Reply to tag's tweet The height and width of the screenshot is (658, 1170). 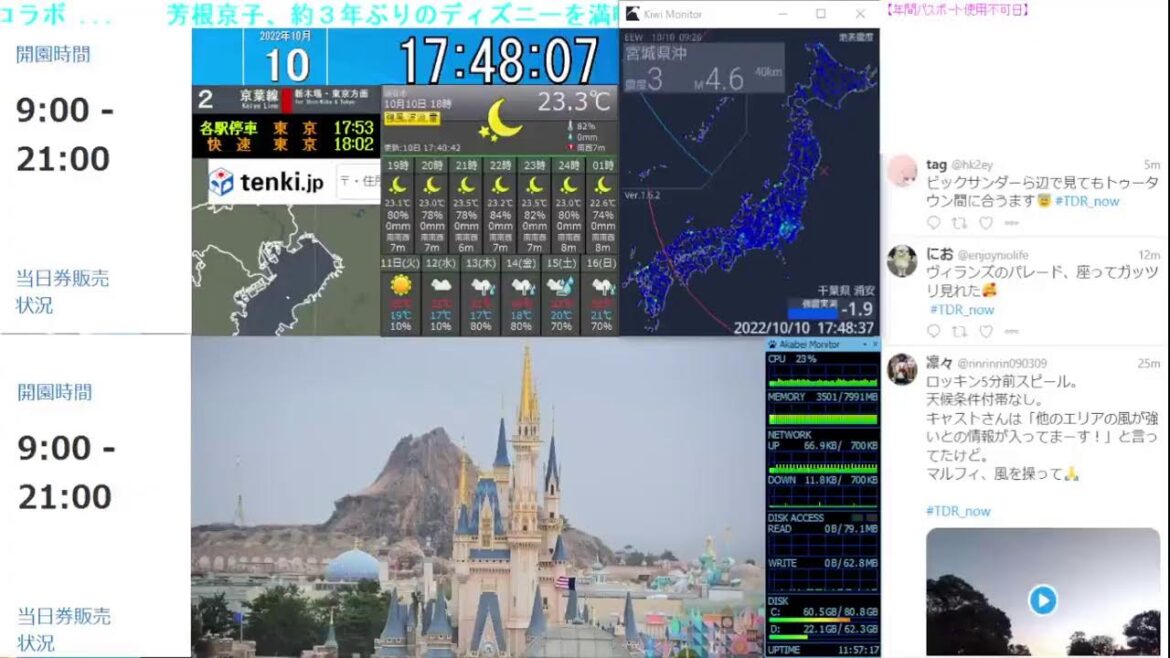tap(933, 222)
